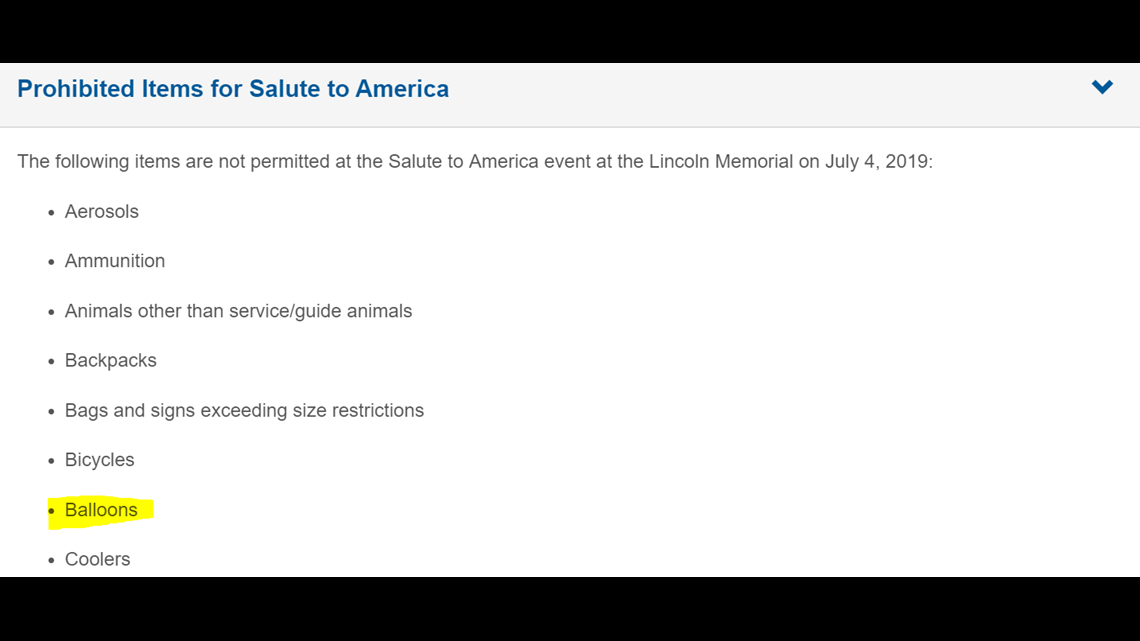Select the Bicycles list item
Viewport: 1140px width, 641px height.
point(100,460)
